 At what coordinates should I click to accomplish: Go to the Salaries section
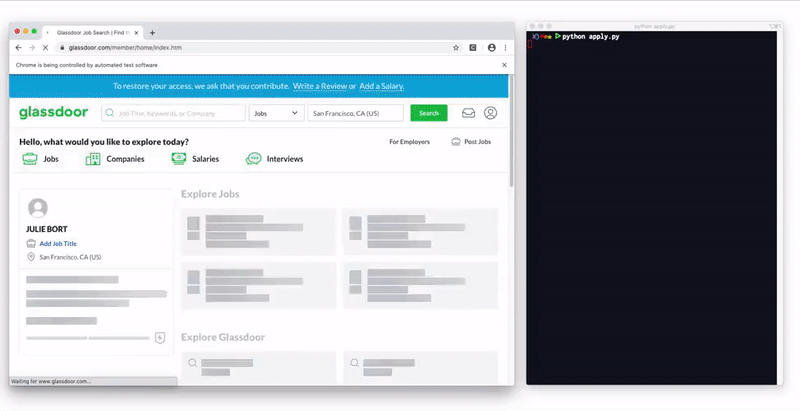(x=206, y=159)
